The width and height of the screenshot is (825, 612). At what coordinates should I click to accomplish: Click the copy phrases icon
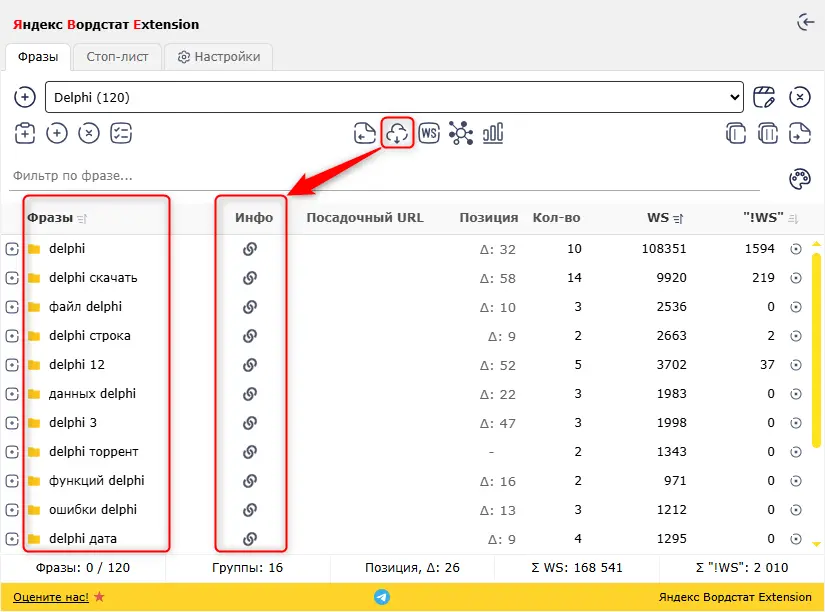736,133
